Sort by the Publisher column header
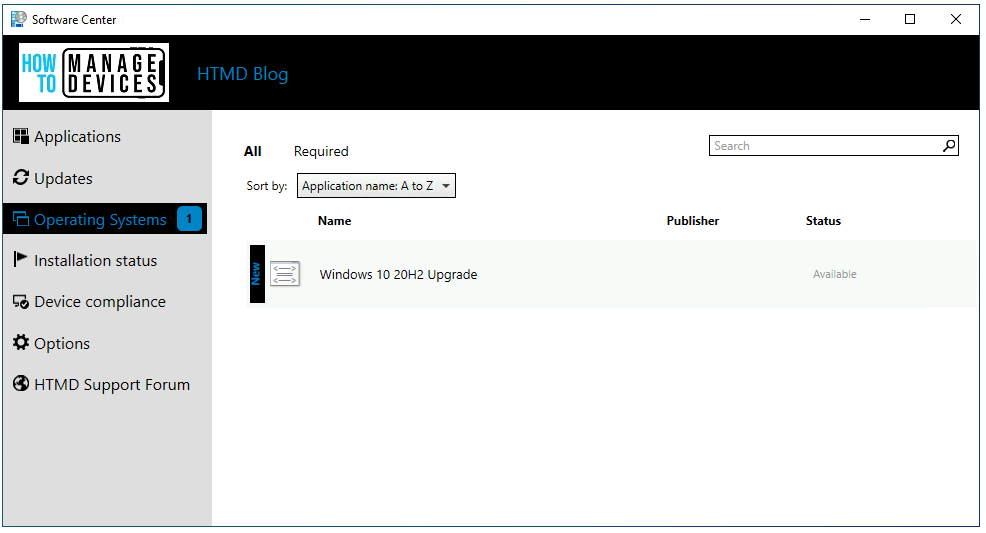Viewport: 986px width, 533px height. point(692,221)
